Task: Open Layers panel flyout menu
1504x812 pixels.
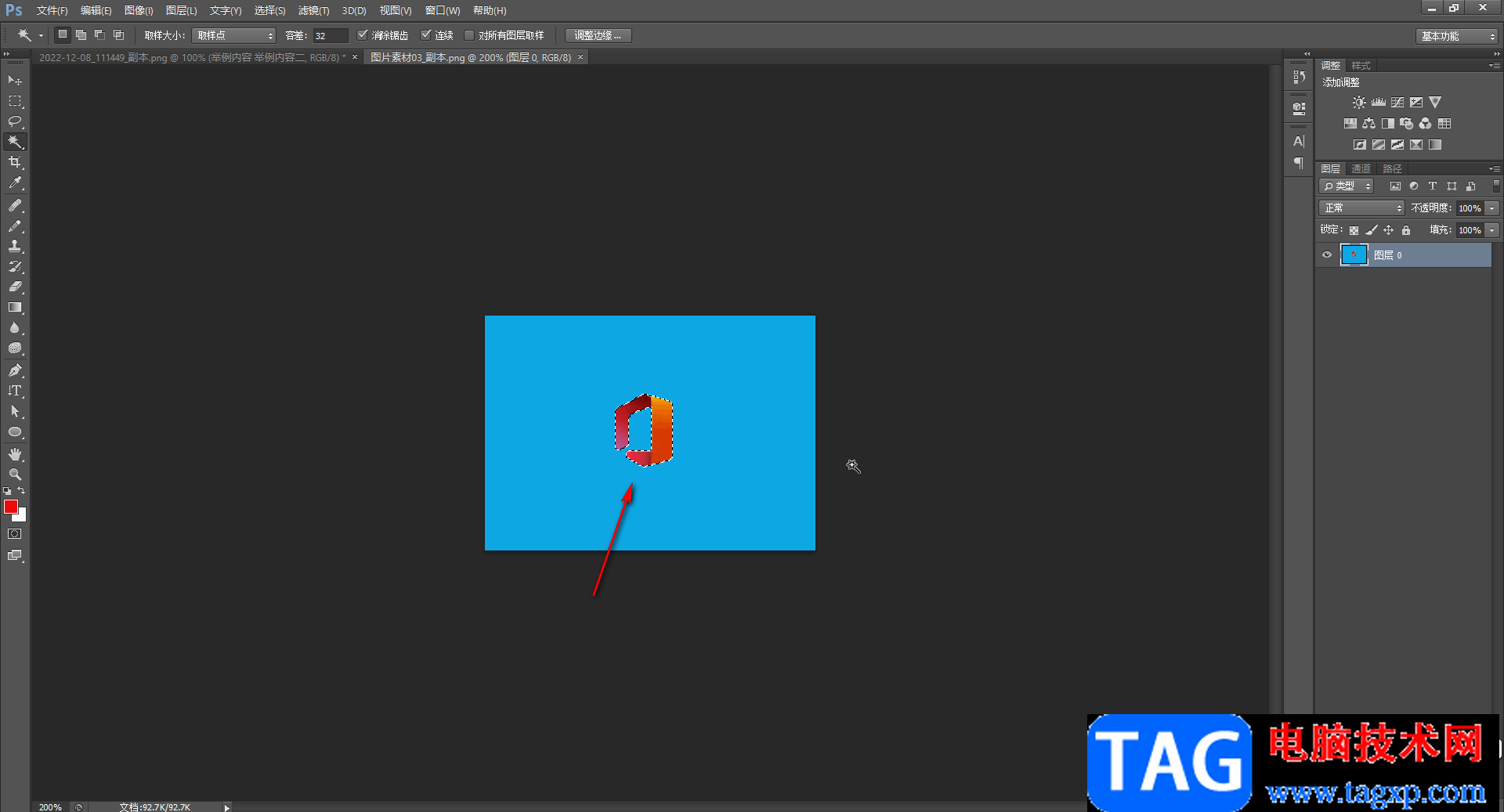Action: coord(1495,168)
